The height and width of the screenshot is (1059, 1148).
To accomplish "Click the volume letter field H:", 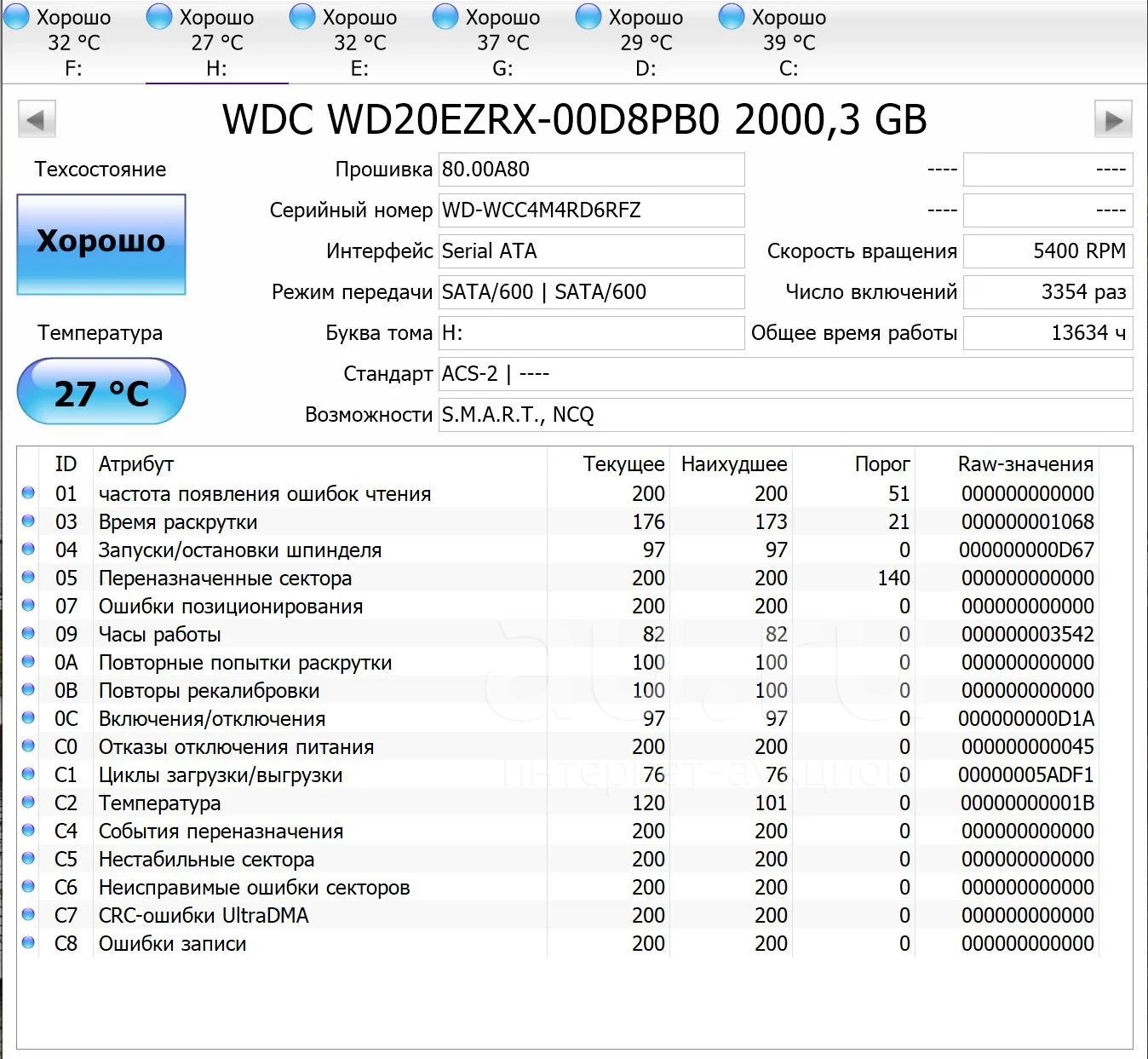I will coord(592,333).
